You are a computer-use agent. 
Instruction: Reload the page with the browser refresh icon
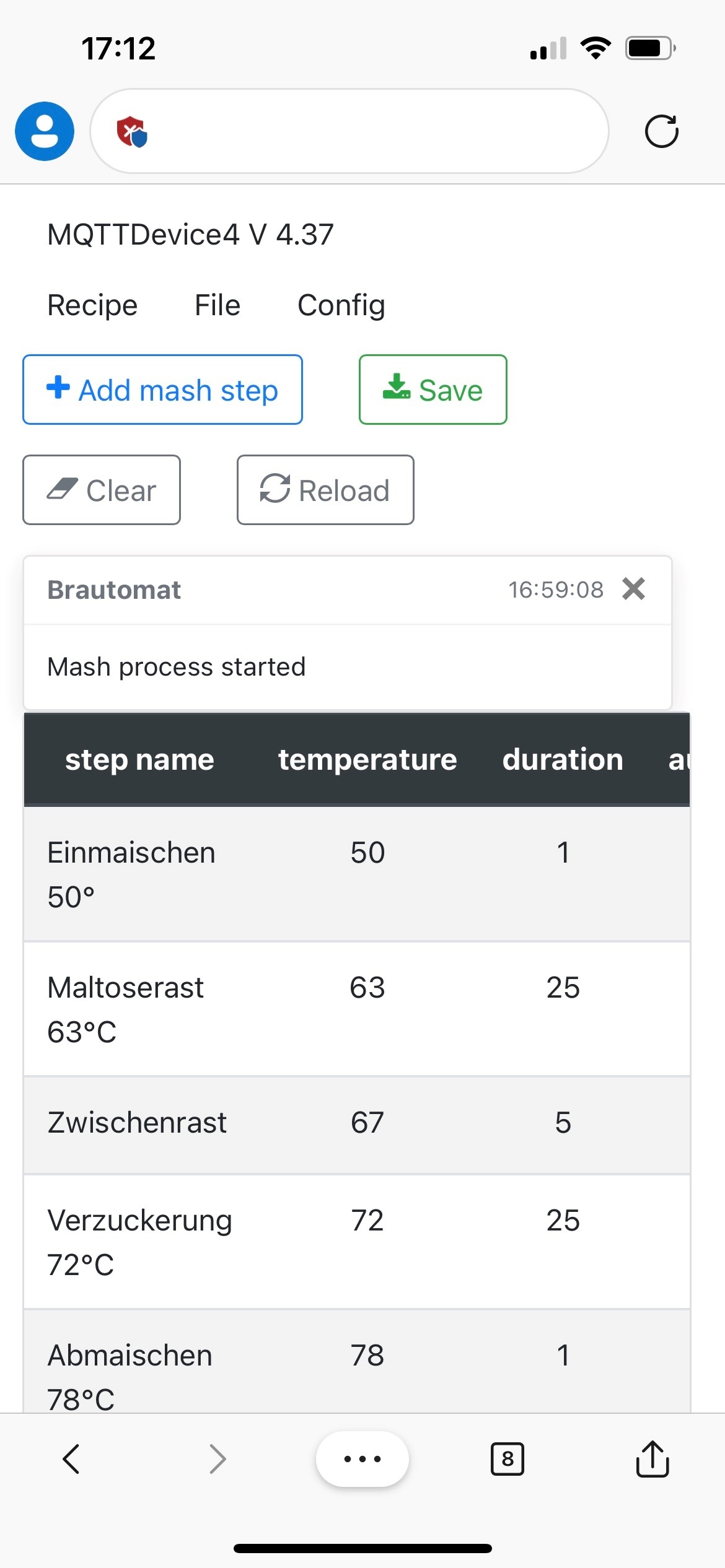661,131
